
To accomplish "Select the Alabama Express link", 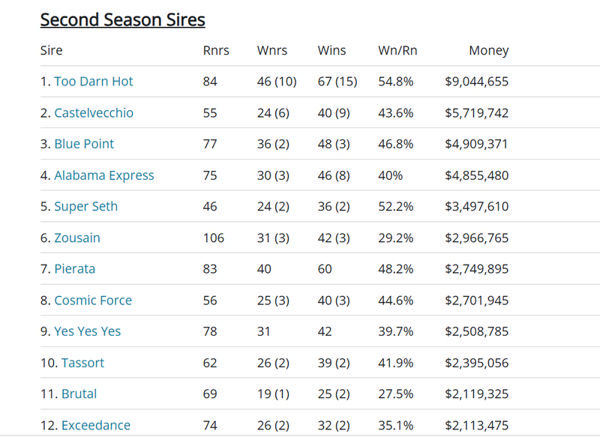I will coord(103,175).
